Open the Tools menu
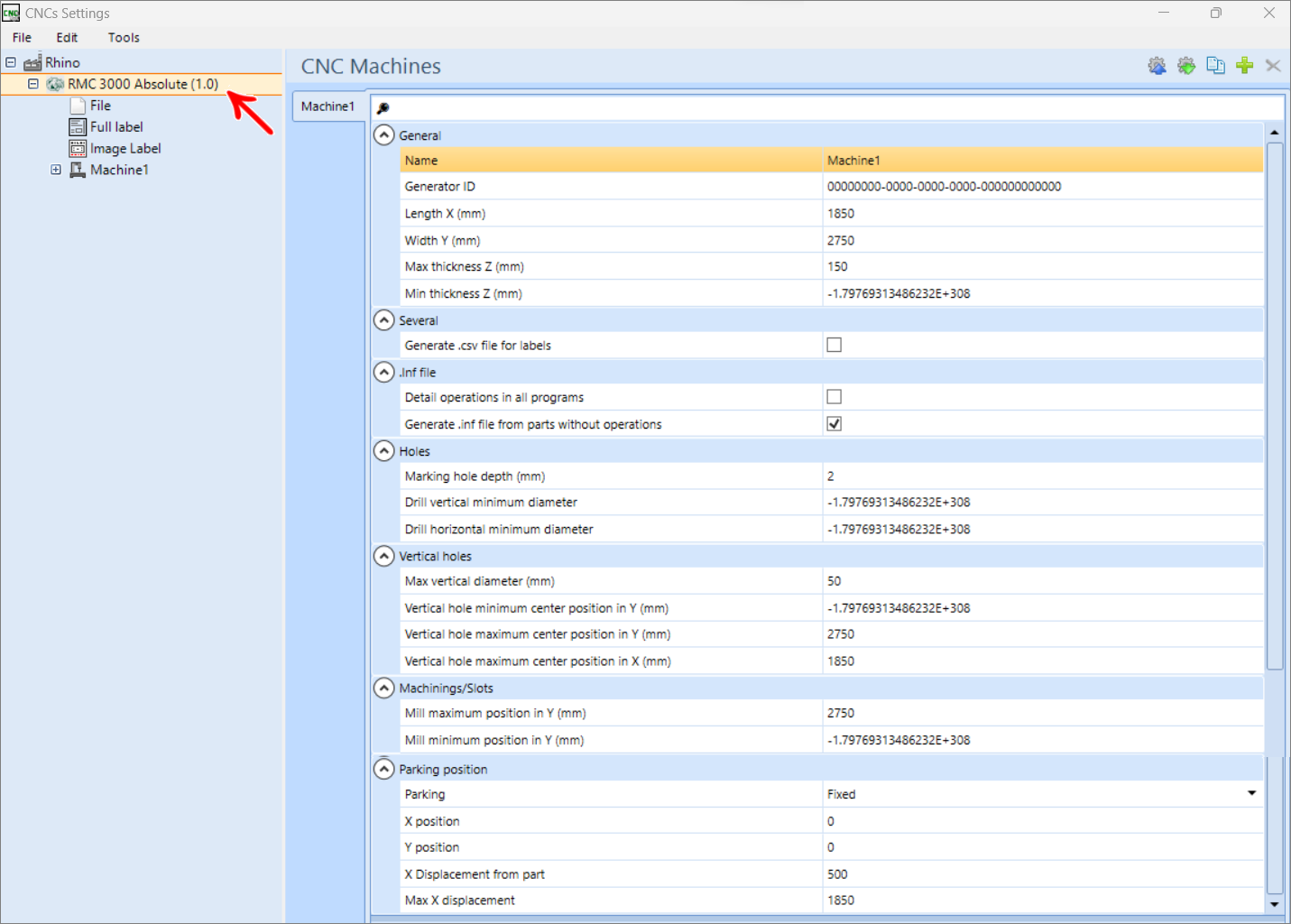 [124, 38]
